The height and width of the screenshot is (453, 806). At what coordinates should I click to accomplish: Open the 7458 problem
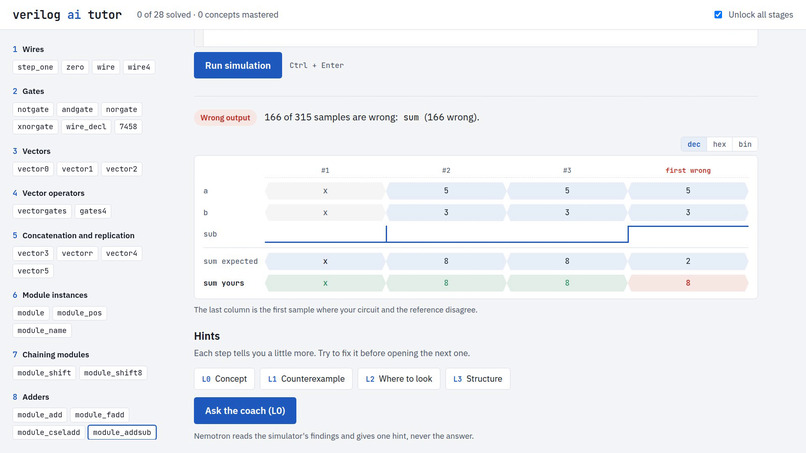128,126
